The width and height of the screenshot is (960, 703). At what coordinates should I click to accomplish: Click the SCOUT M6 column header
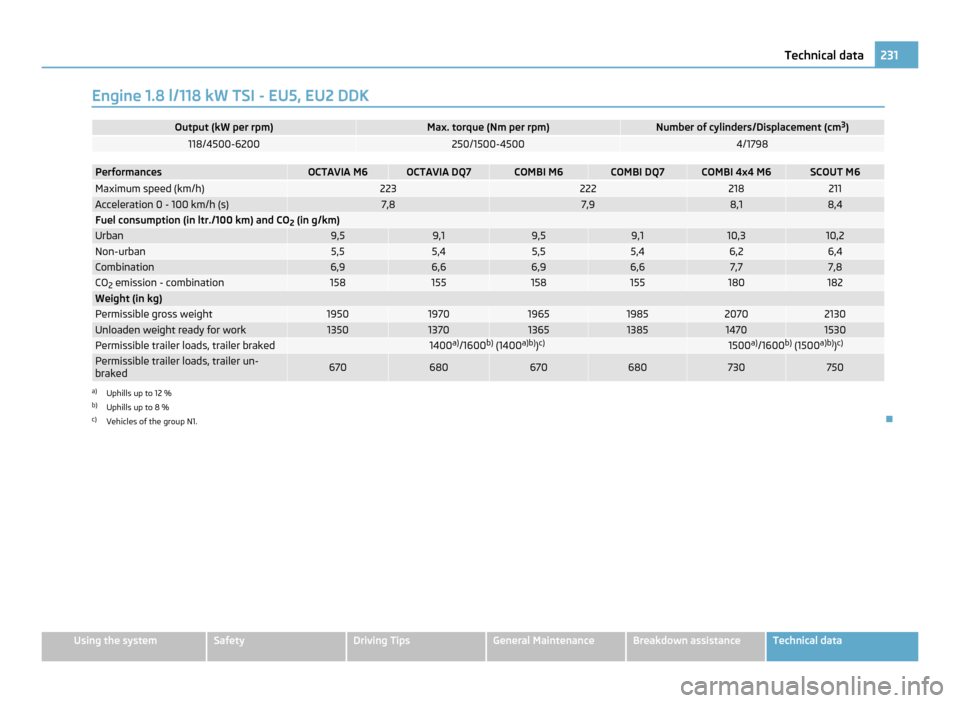point(834,172)
